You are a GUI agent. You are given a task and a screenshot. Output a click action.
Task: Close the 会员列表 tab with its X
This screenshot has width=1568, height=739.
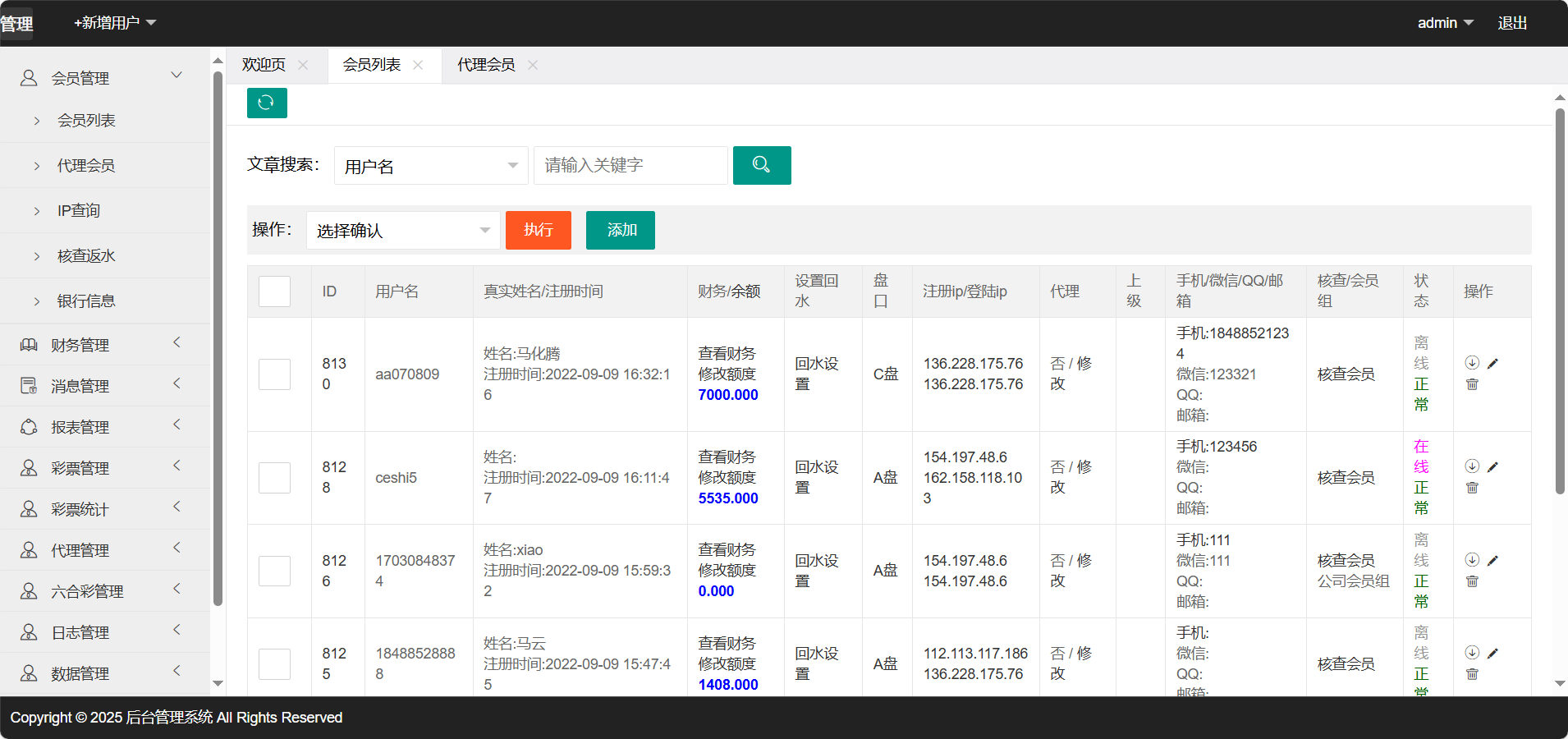click(418, 65)
